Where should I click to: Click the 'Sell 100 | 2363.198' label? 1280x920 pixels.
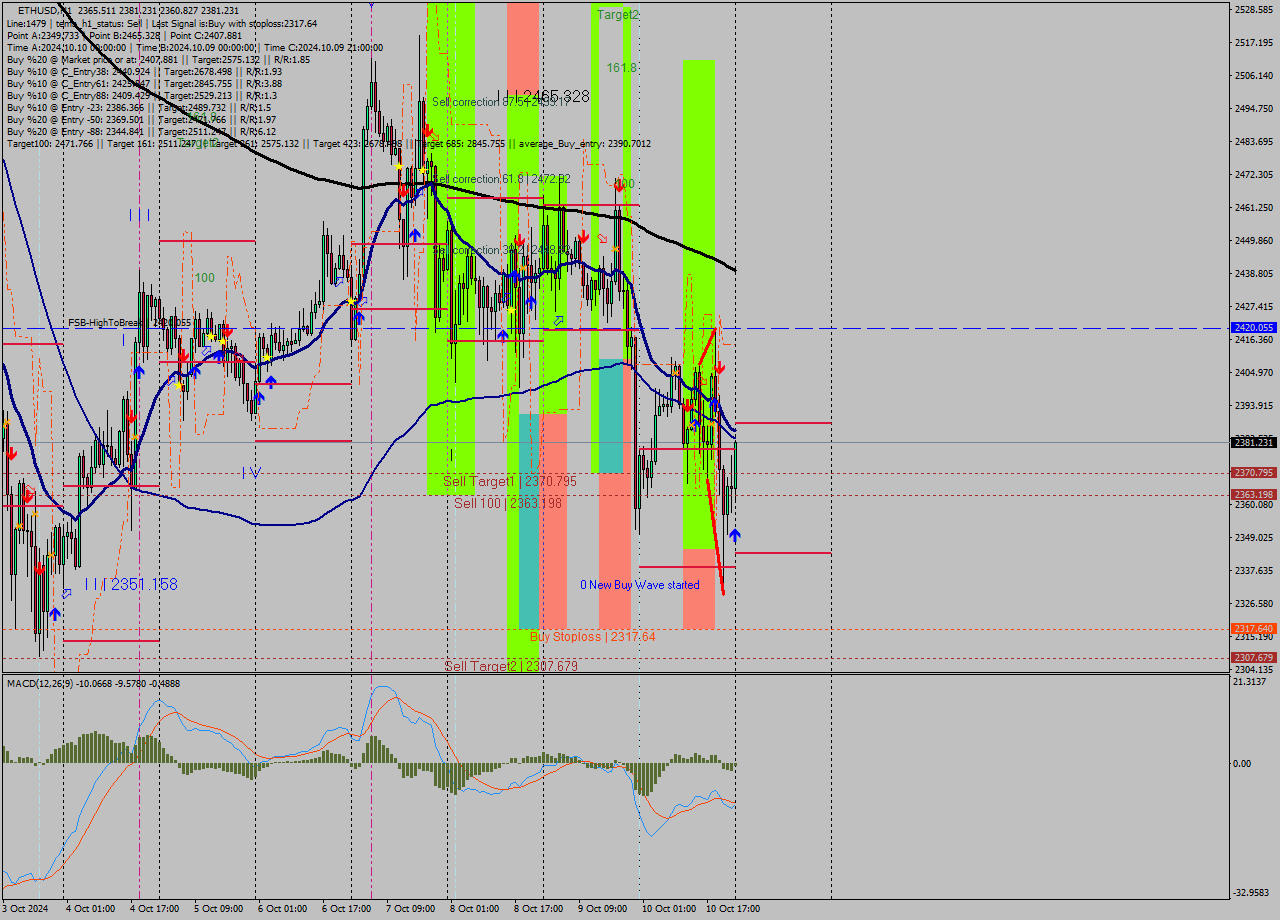point(508,503)
